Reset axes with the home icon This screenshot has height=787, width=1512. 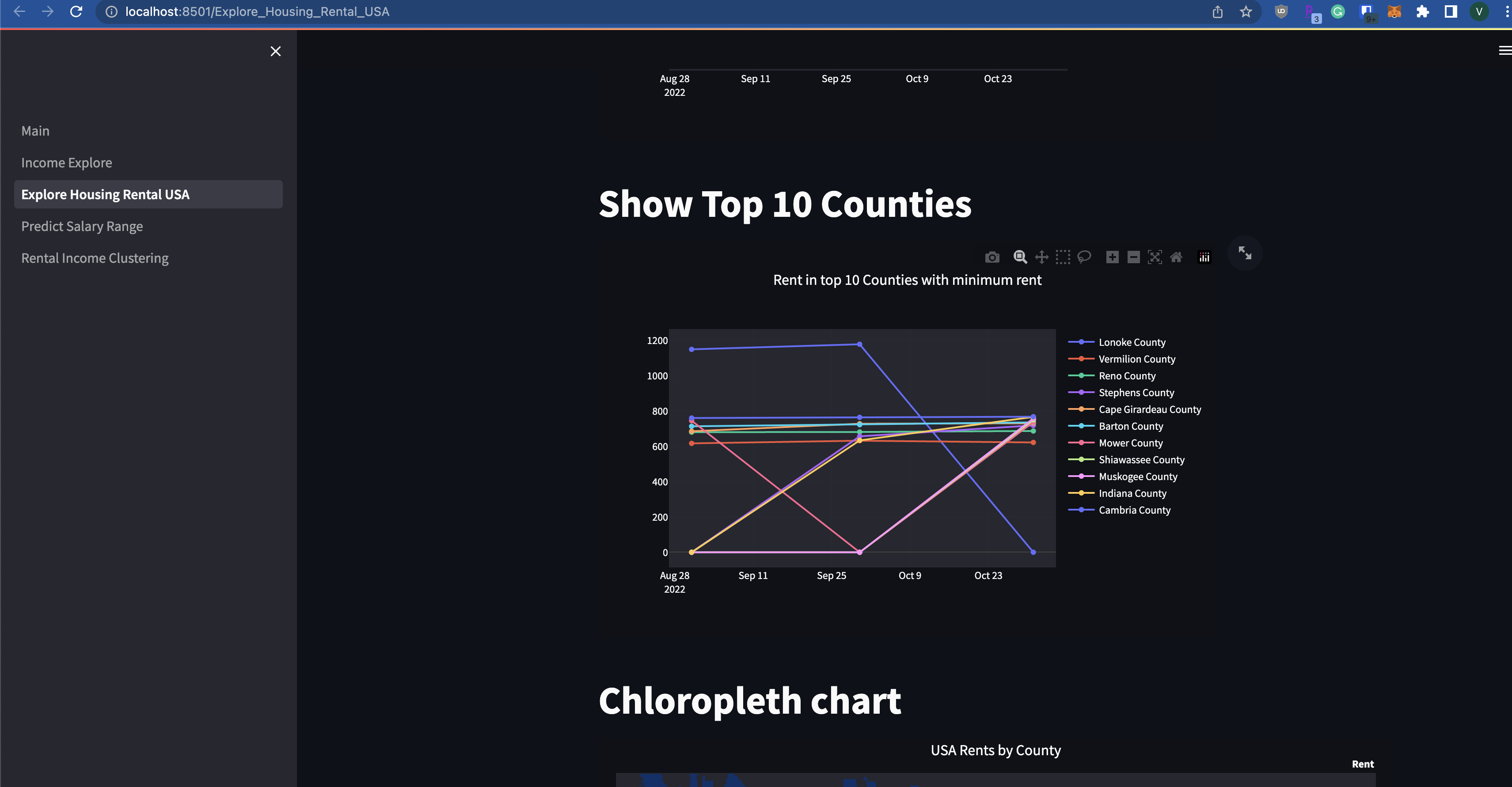[1176, 257]
